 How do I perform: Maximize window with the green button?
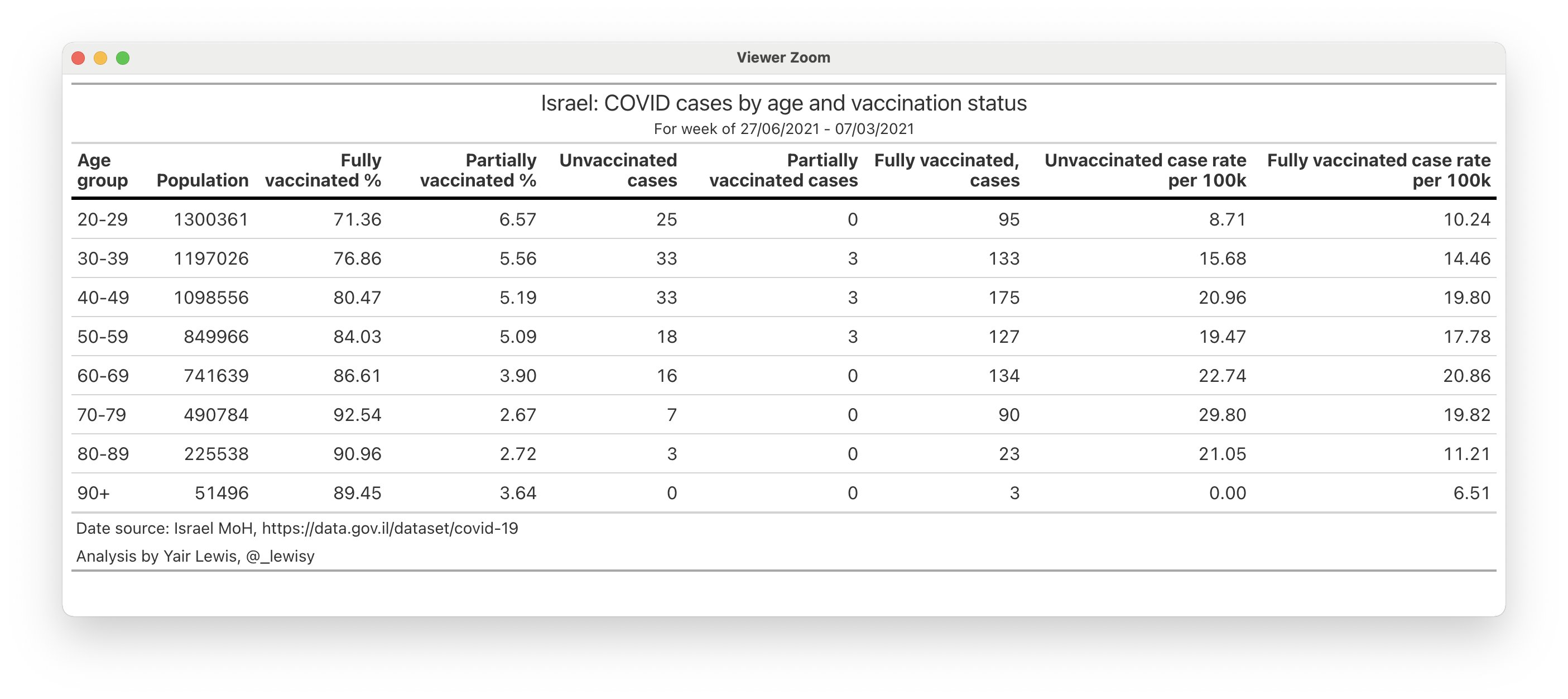click(x=123, y=58)
